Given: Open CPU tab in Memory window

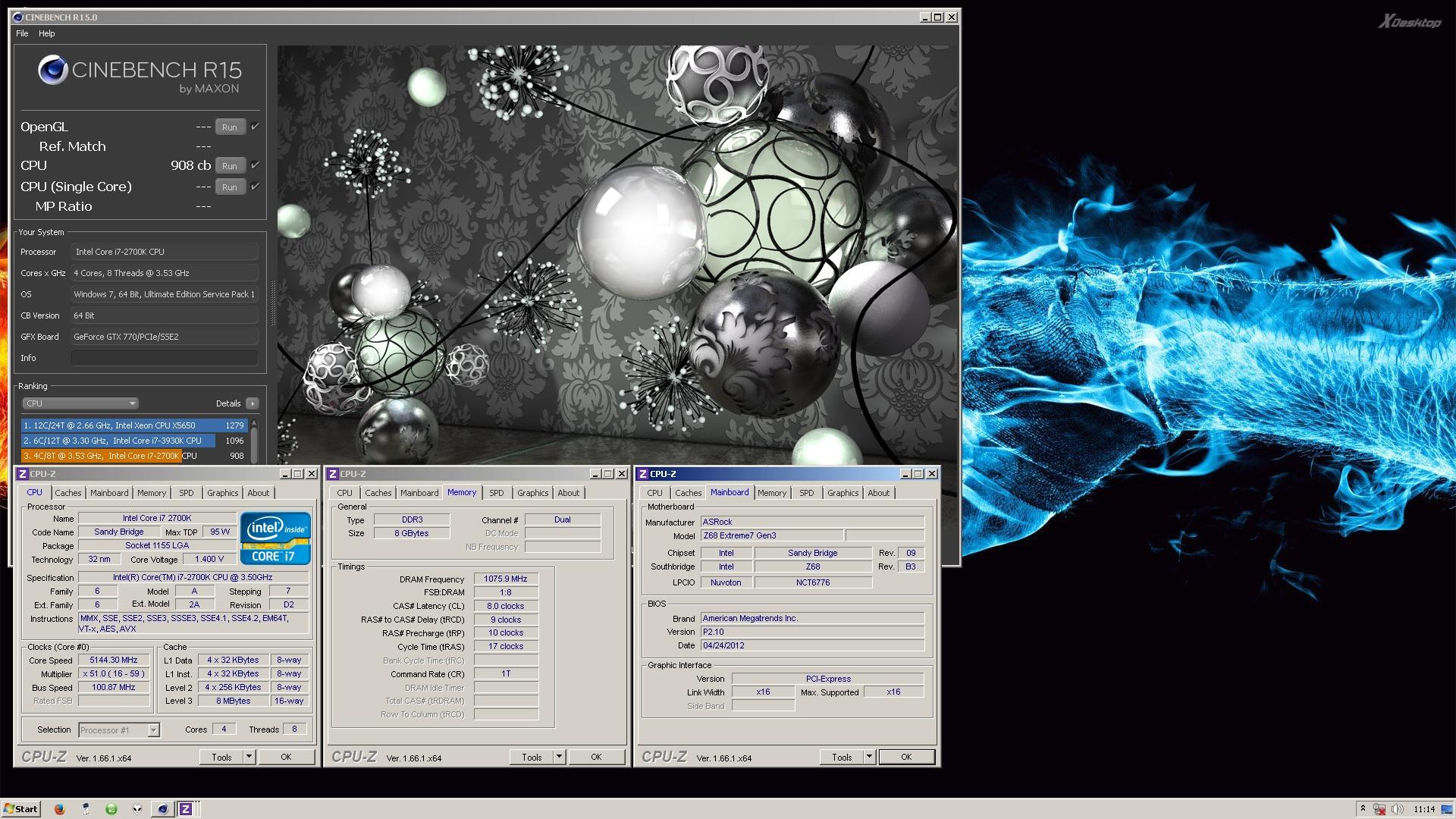Looking at the screenshot, I should 345,493.
